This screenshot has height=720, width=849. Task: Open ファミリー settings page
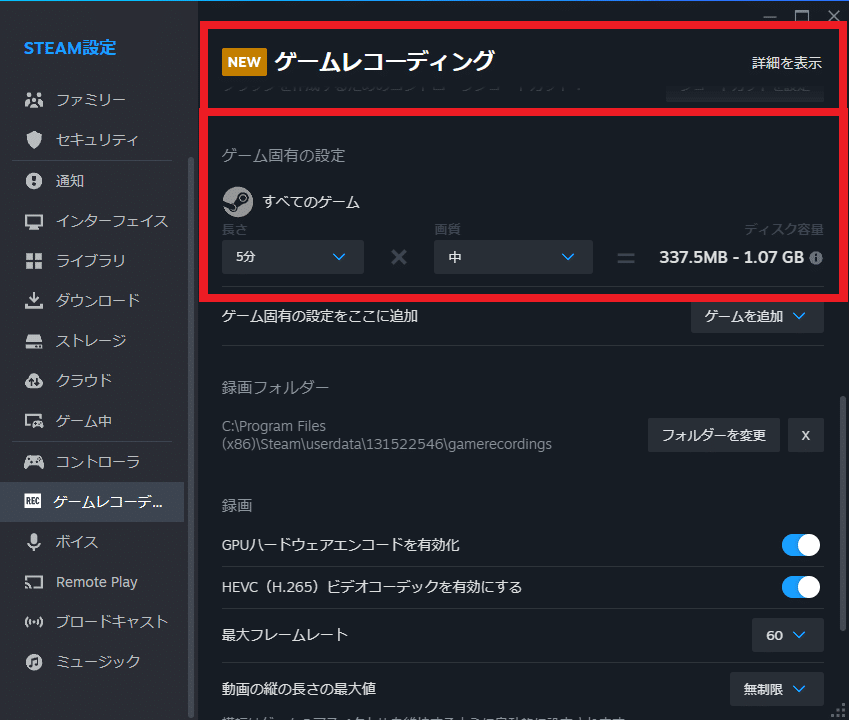click(92, 100)
